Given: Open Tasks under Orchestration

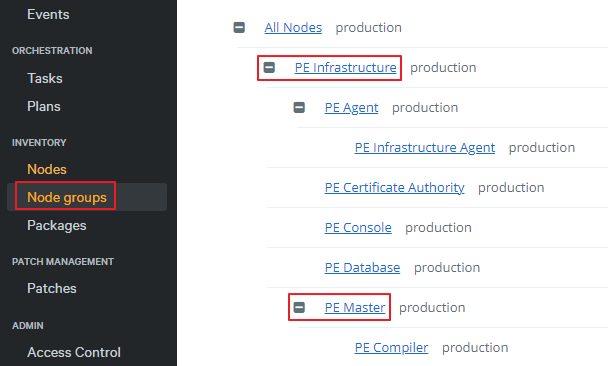Looking at the screenshot, I should pyautogui.click(x=45, y=78).
